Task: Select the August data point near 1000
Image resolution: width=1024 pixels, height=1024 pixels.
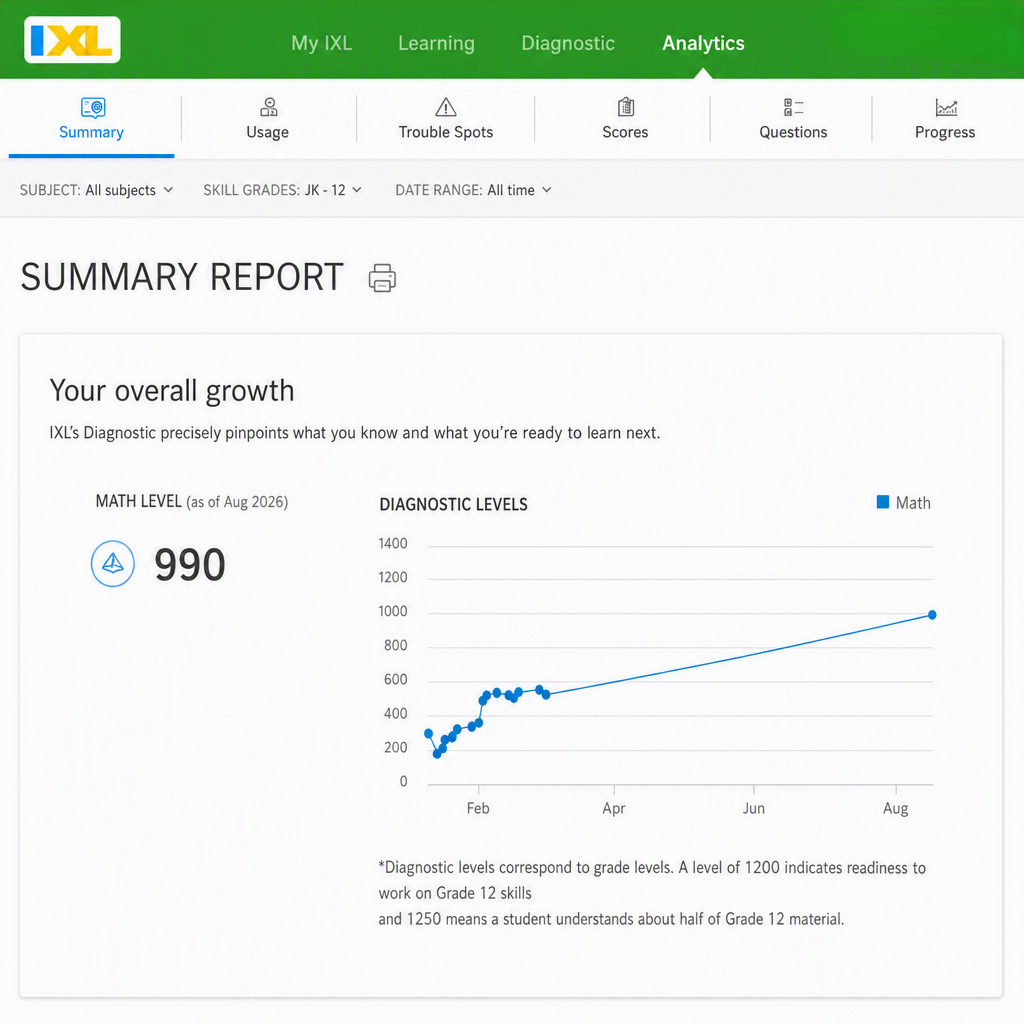Action: [932, 615]
